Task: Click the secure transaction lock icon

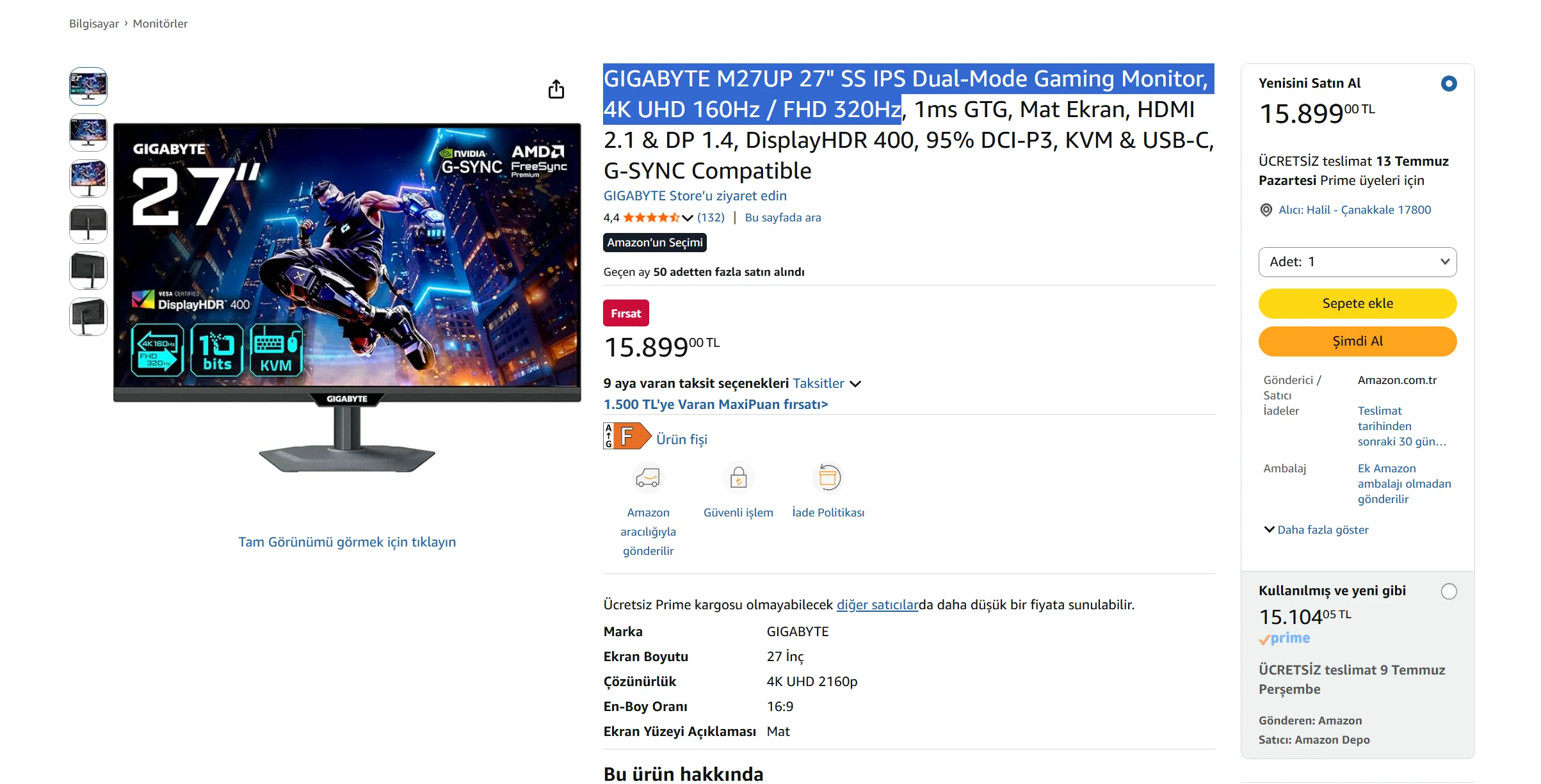Action: coord(738,478)
